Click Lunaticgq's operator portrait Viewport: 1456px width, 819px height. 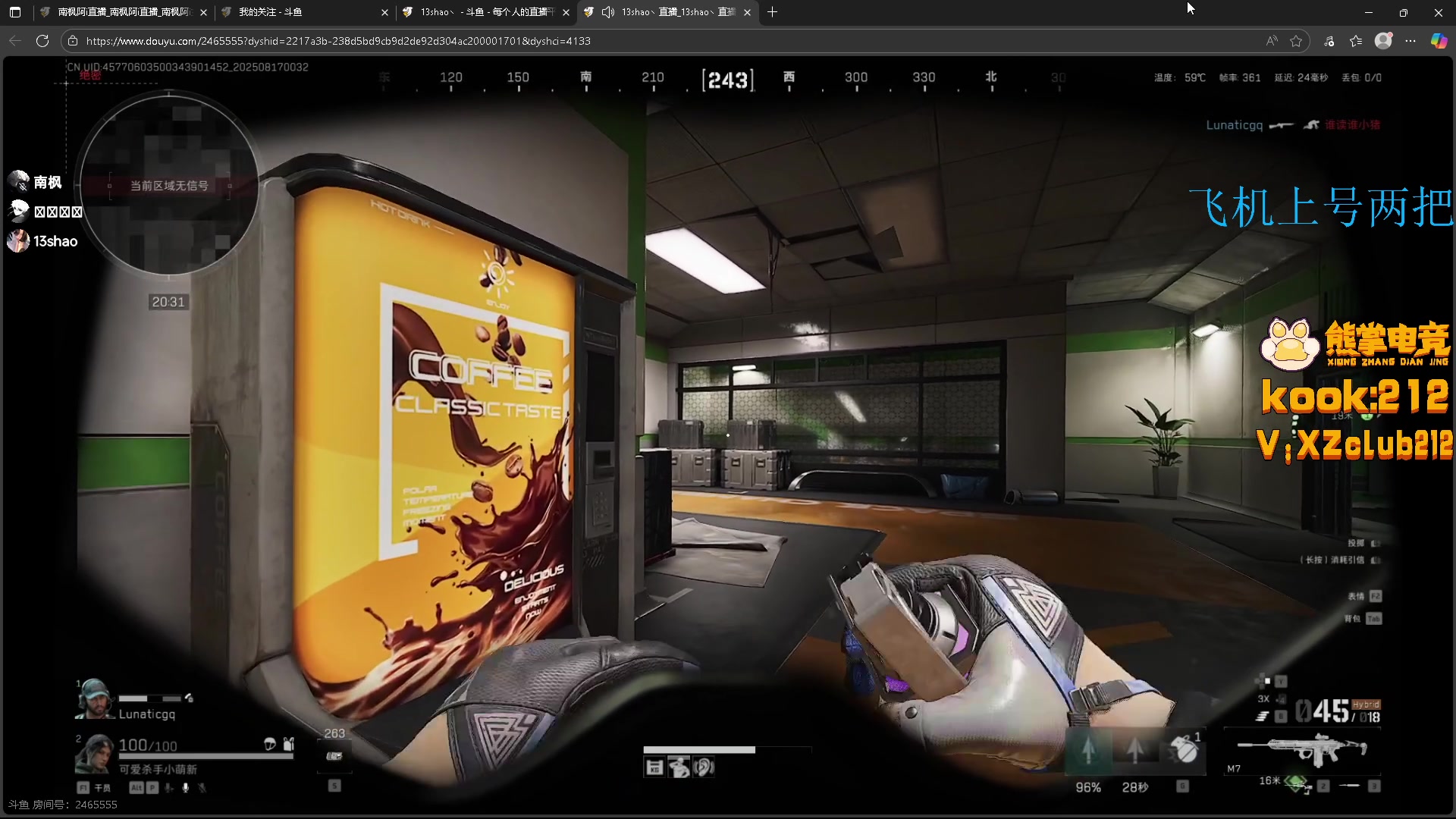(x=93, y=699)
